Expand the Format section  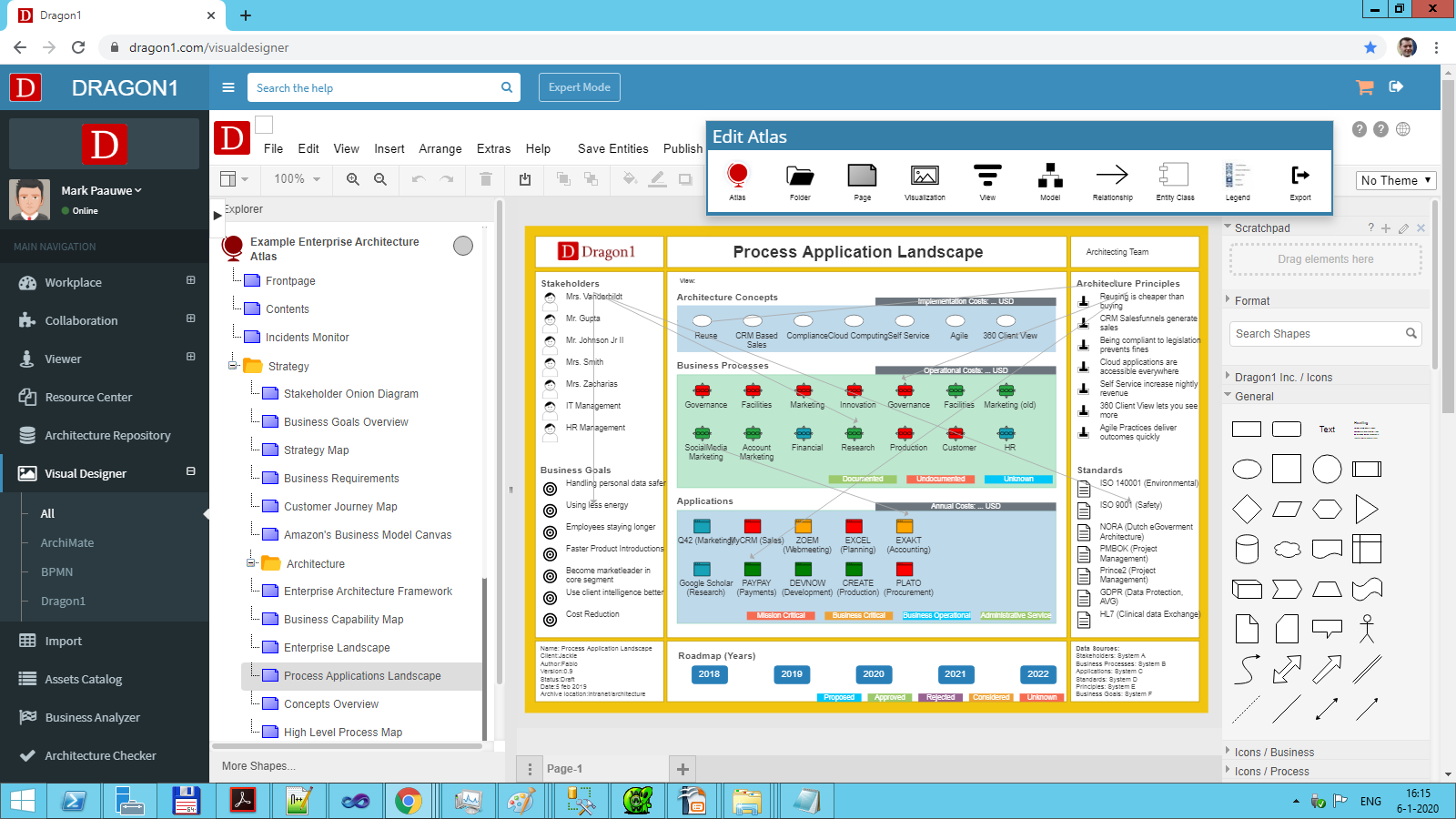click(x=1228, y=299)
